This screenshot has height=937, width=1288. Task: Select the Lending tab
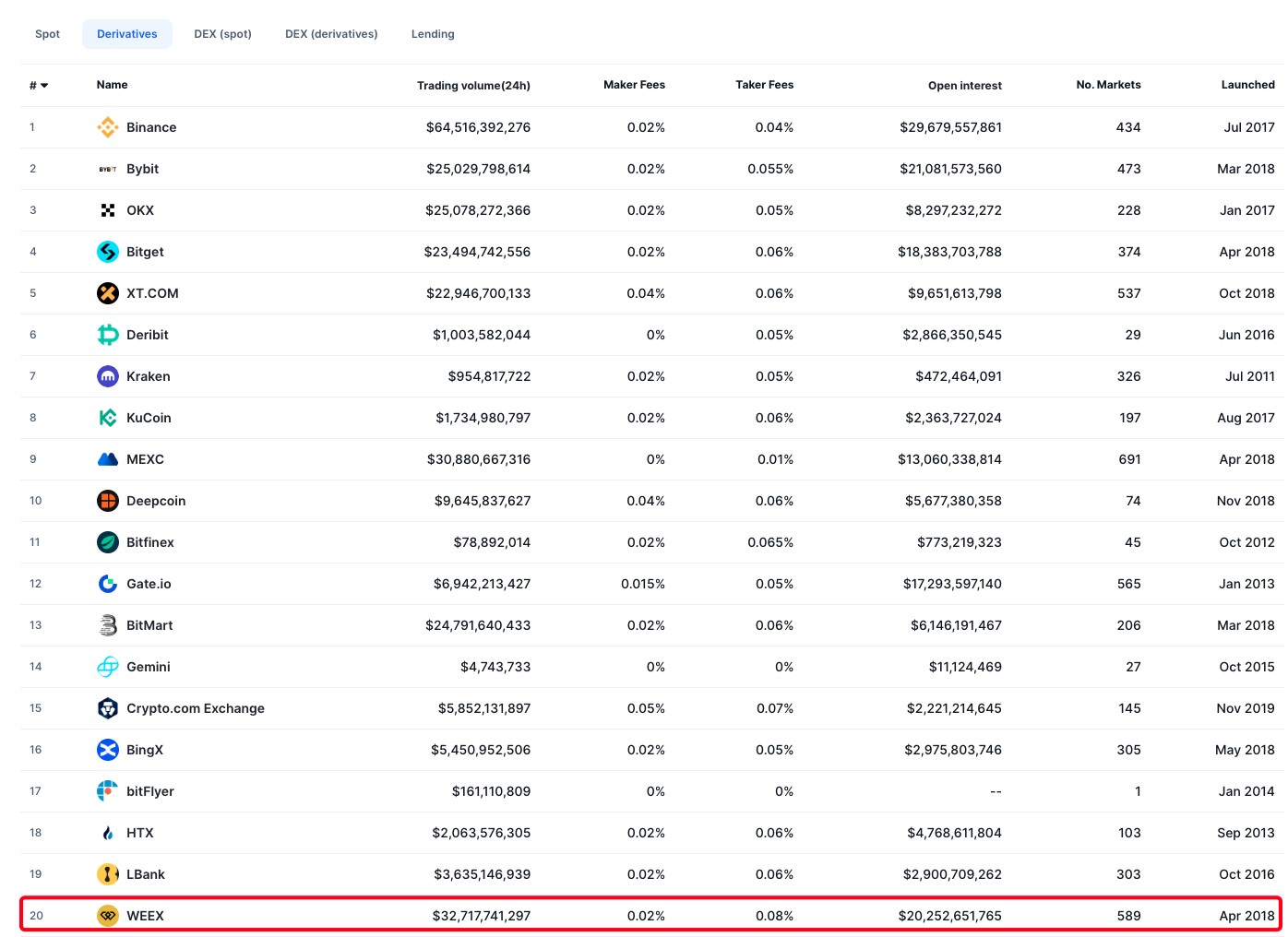[433, 34]
